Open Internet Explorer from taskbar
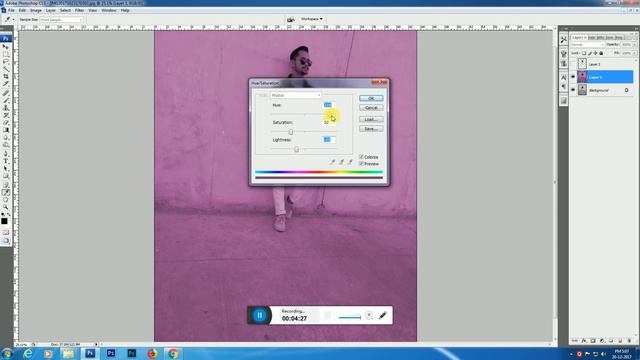The image size is (640, 360). [x=28, y=353]
